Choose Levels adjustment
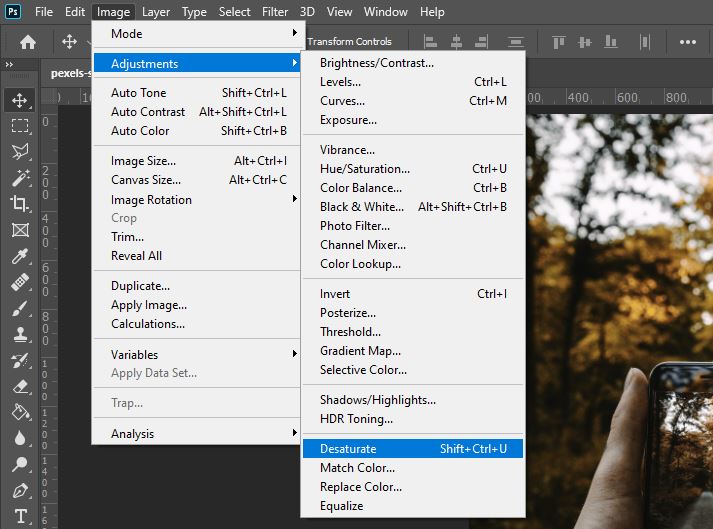The height and width of the screenshot is (529, 713). (413, 82)
